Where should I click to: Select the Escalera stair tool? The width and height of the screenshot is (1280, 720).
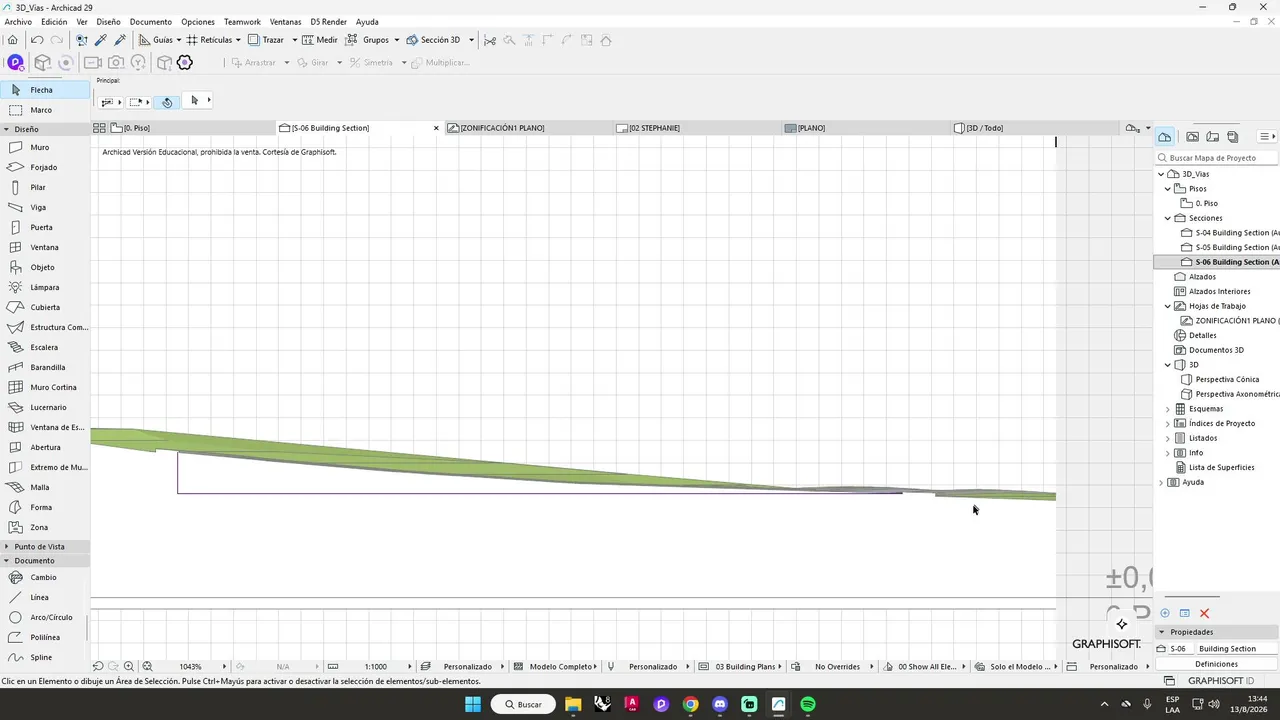(44, 347)
